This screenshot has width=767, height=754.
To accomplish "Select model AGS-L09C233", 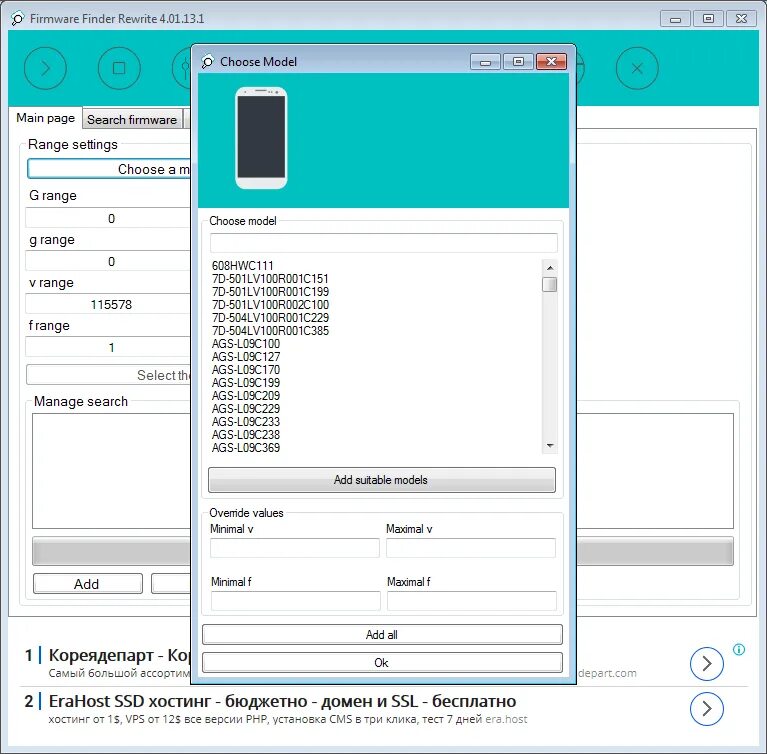I will click(246, 421).
